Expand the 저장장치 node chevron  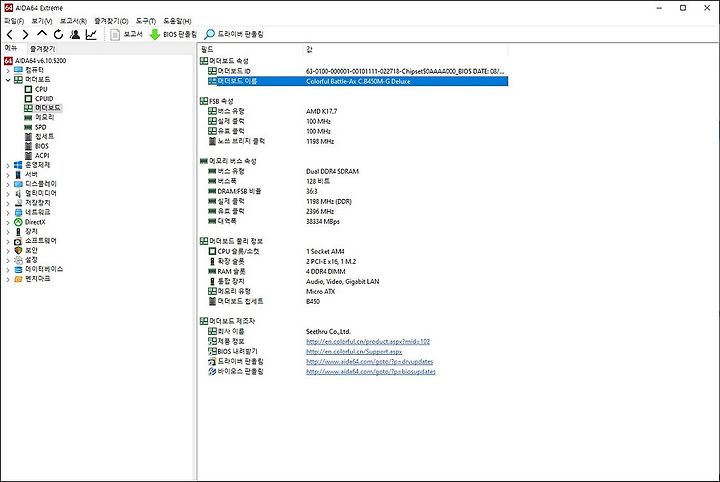pos(8,203)
